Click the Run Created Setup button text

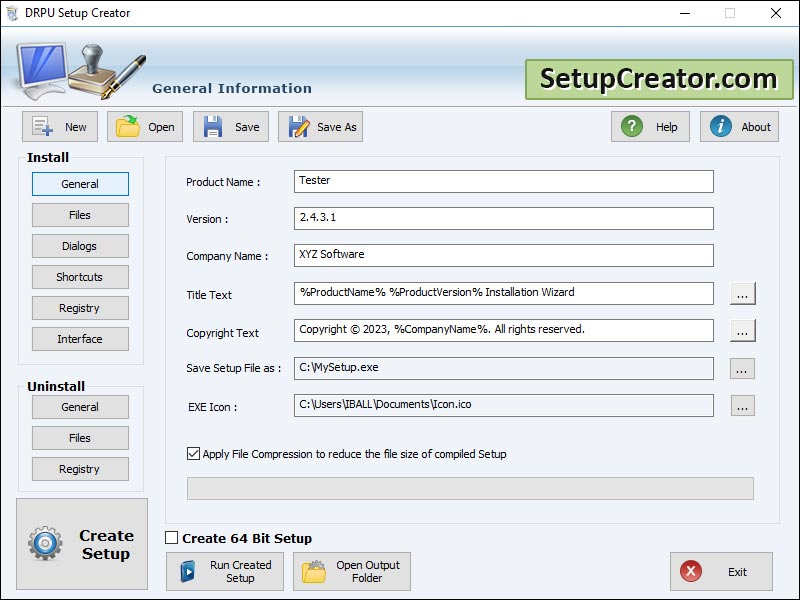point(240,571)
